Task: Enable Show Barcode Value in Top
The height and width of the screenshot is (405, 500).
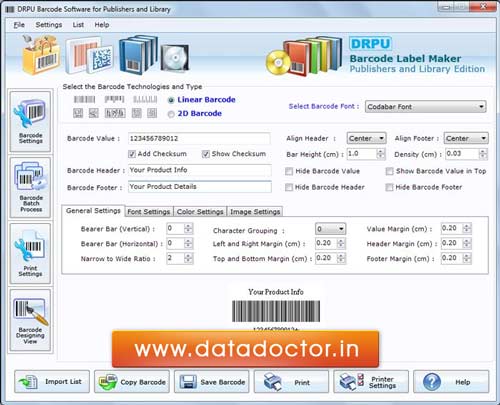Action: tap(389, 171)
